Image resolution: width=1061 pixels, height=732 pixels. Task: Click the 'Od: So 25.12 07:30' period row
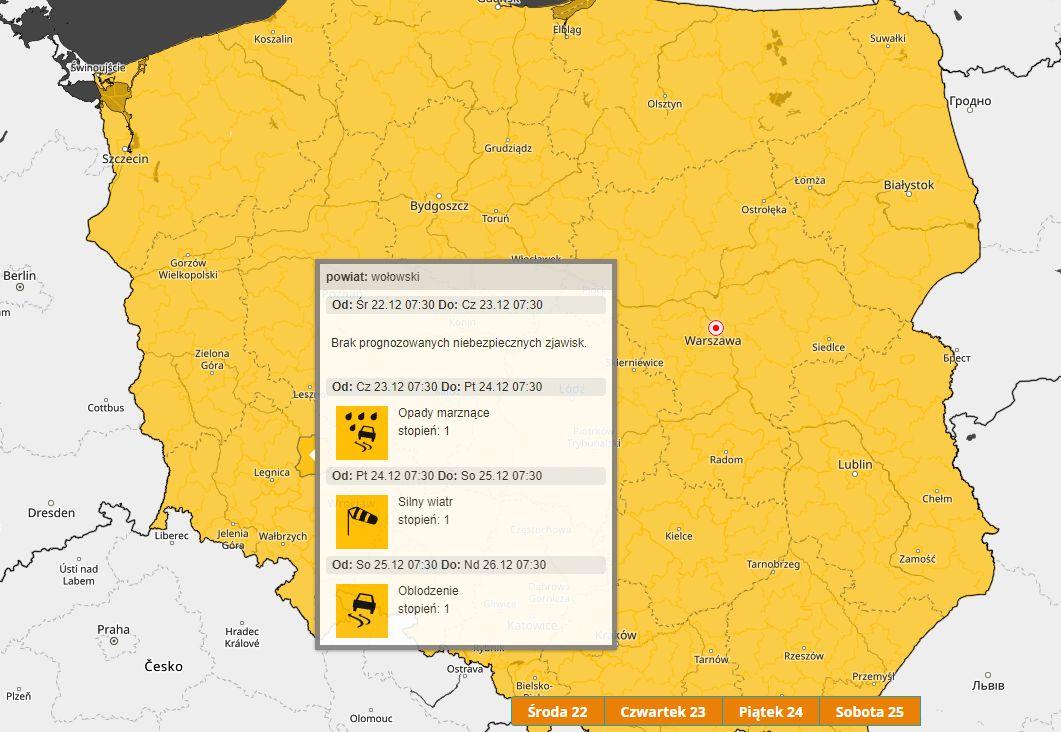point(466,565)
